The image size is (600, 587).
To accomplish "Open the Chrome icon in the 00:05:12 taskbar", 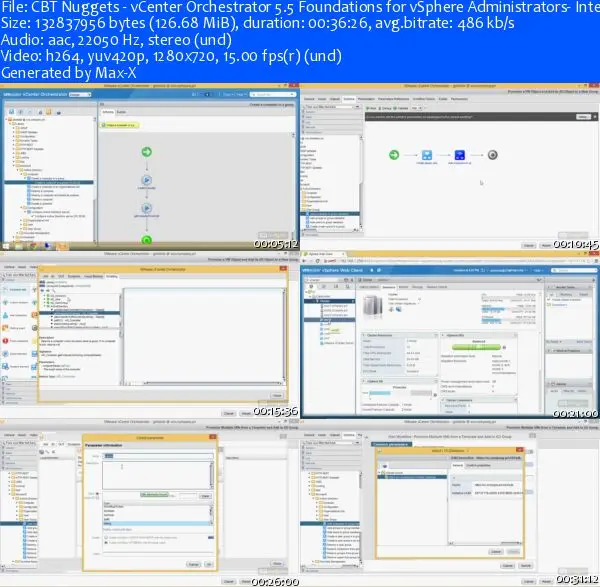I will pyautogui.click(x=34, y=246).
